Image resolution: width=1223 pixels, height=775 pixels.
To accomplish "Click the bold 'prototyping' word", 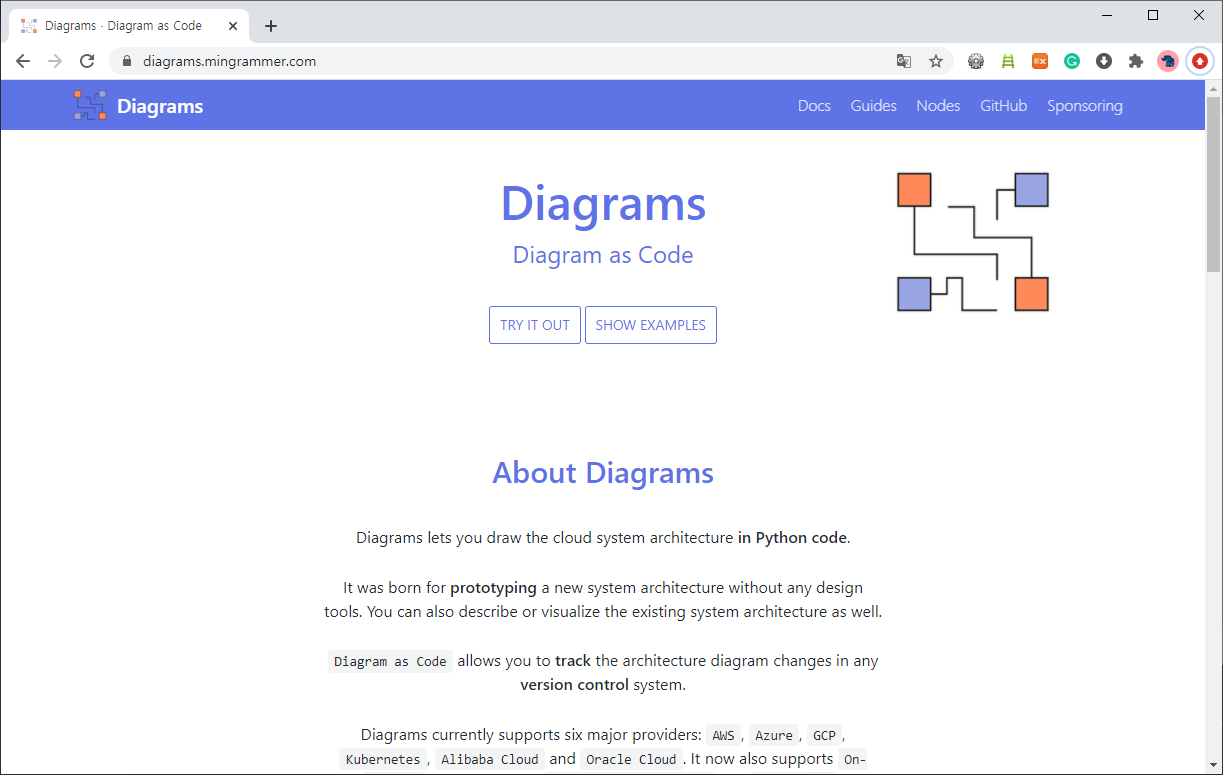I will 493,588.
